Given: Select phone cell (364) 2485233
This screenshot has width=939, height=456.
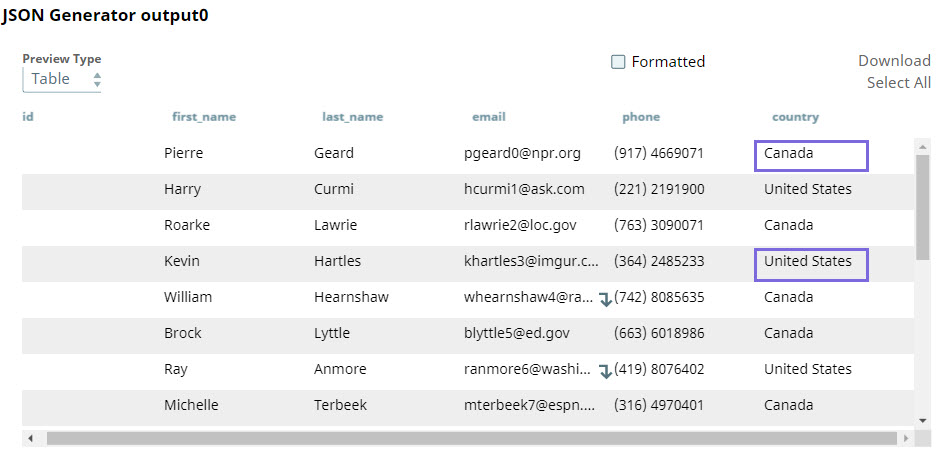Looking at the screenshot, I should [659, 261].
